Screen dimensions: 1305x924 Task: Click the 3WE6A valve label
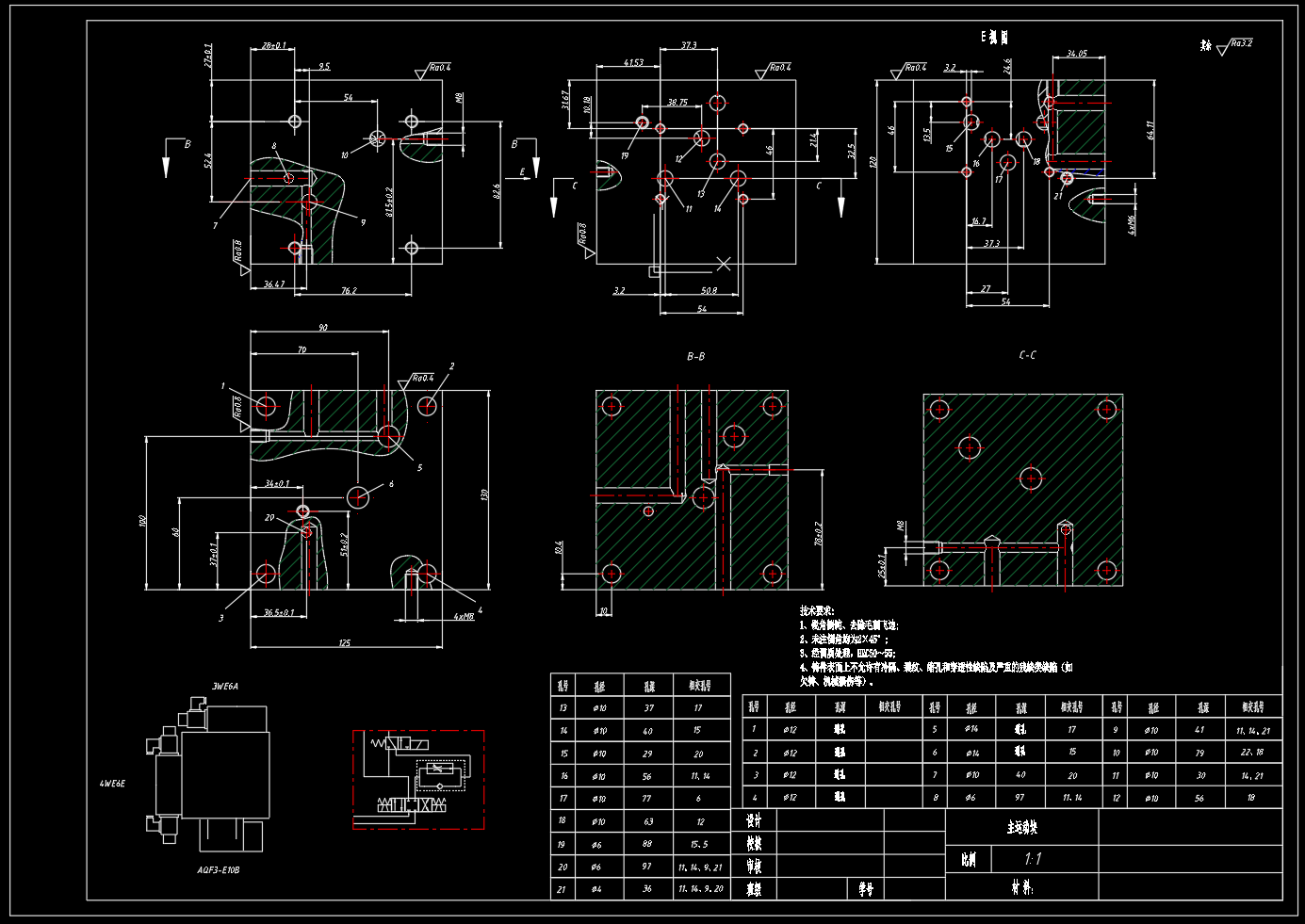tap(224, 687)
